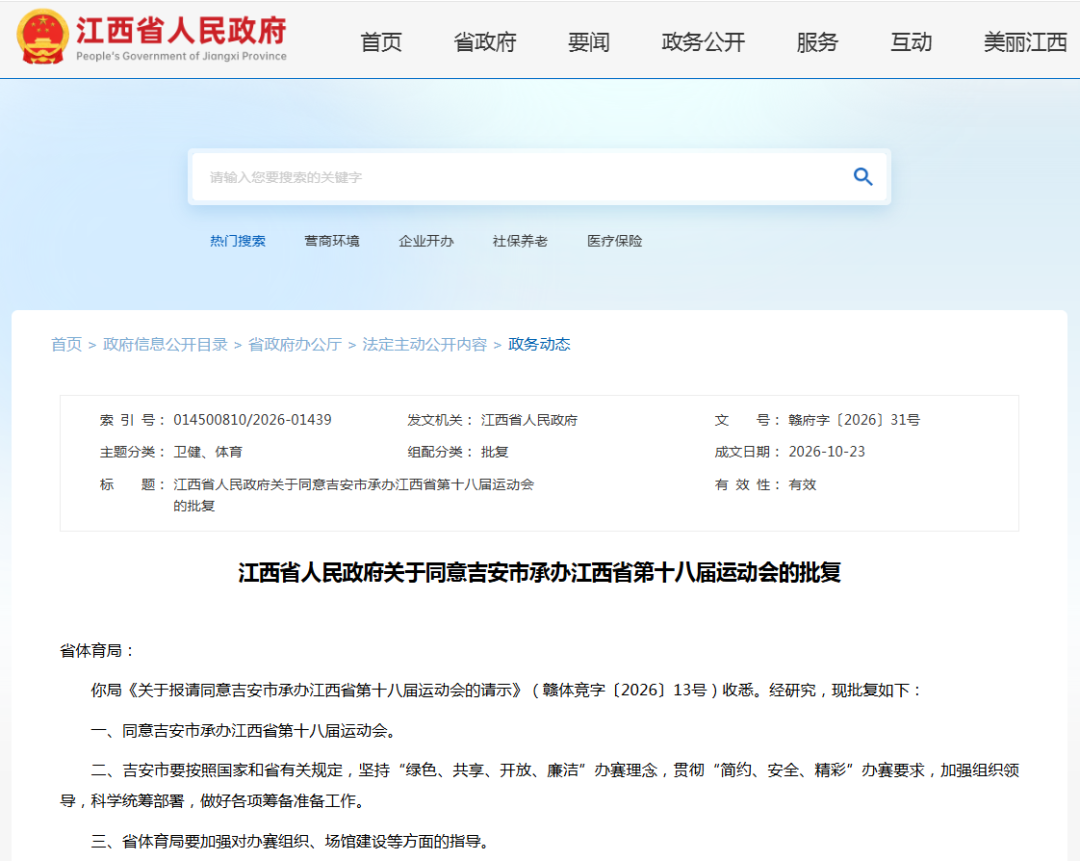Screen dimensions: 1080x861
Task: Click the metadata title text after 标题
Action: click(x=353, y=495)
